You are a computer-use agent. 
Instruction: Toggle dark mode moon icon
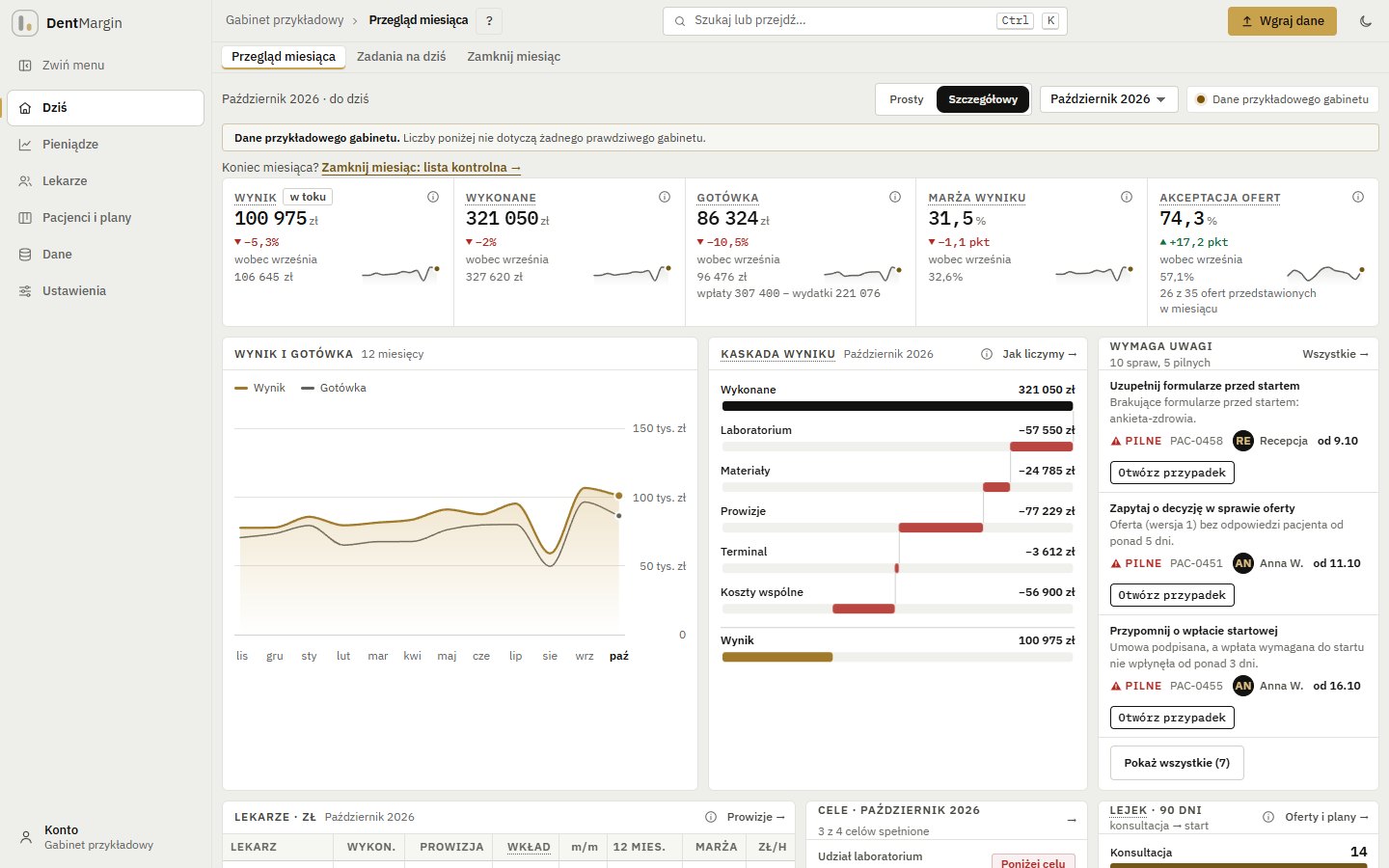pyautogui.click(x=1366, y=21)
